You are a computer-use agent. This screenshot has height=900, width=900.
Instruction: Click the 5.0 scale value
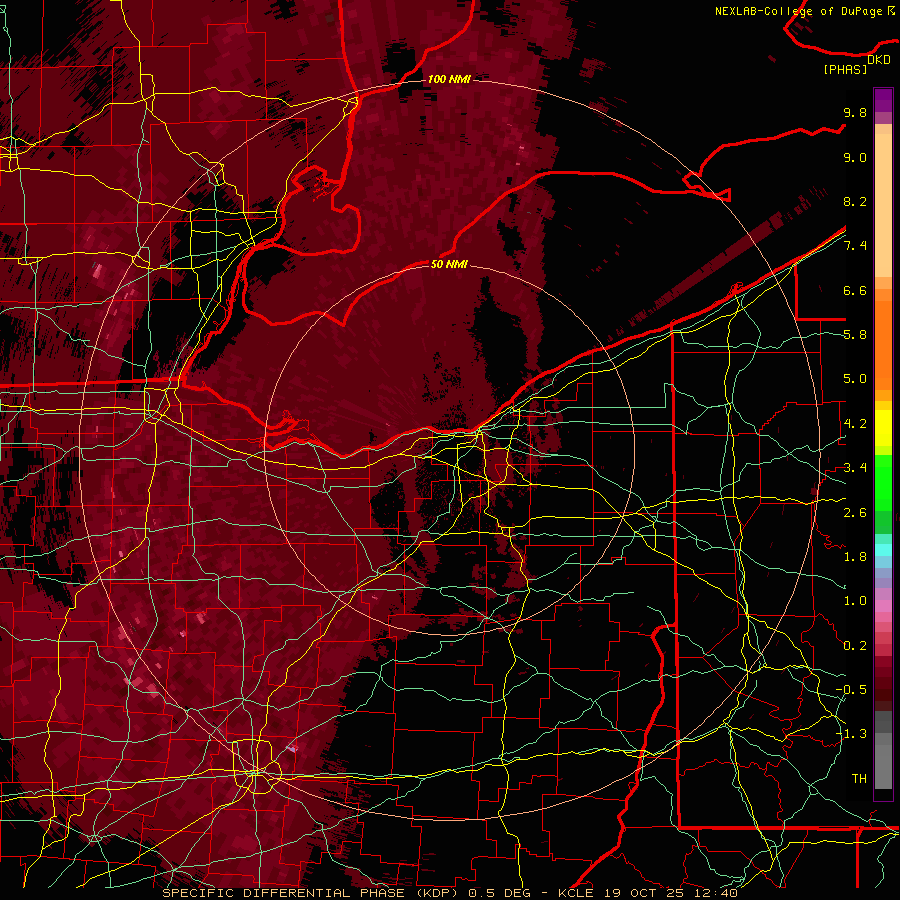coord(855,379)
